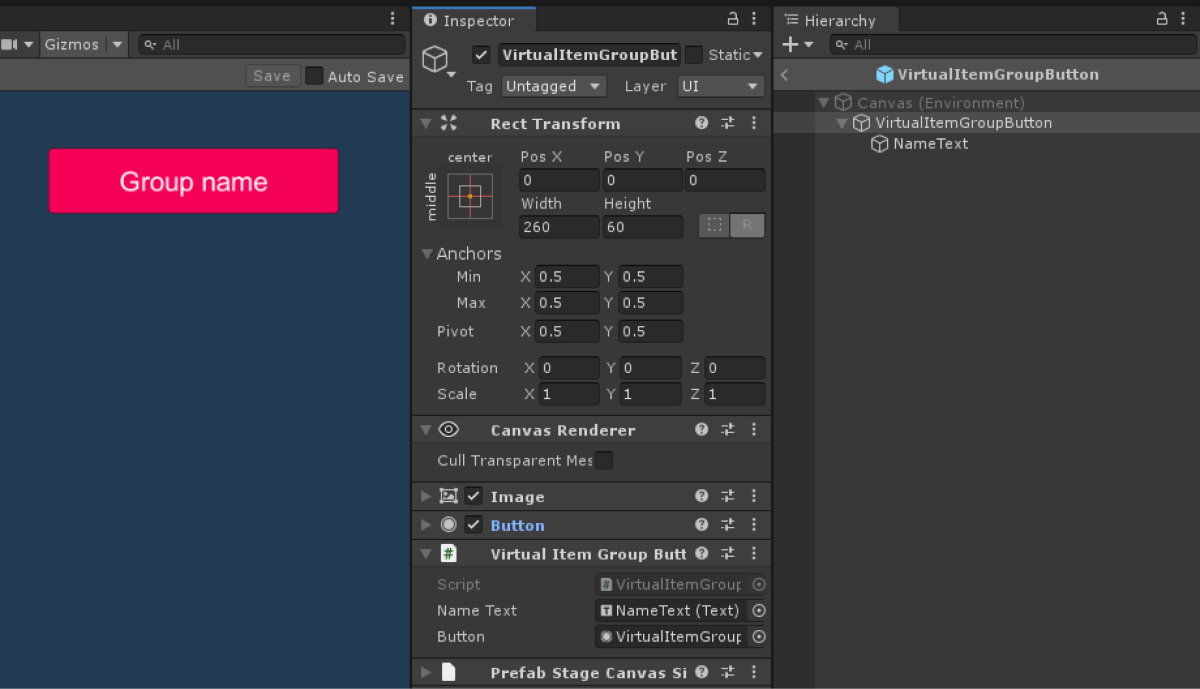This screenshot has height=689, width=1200.
Task: Go back with prefab stage arrow
Action: (785, 75)
